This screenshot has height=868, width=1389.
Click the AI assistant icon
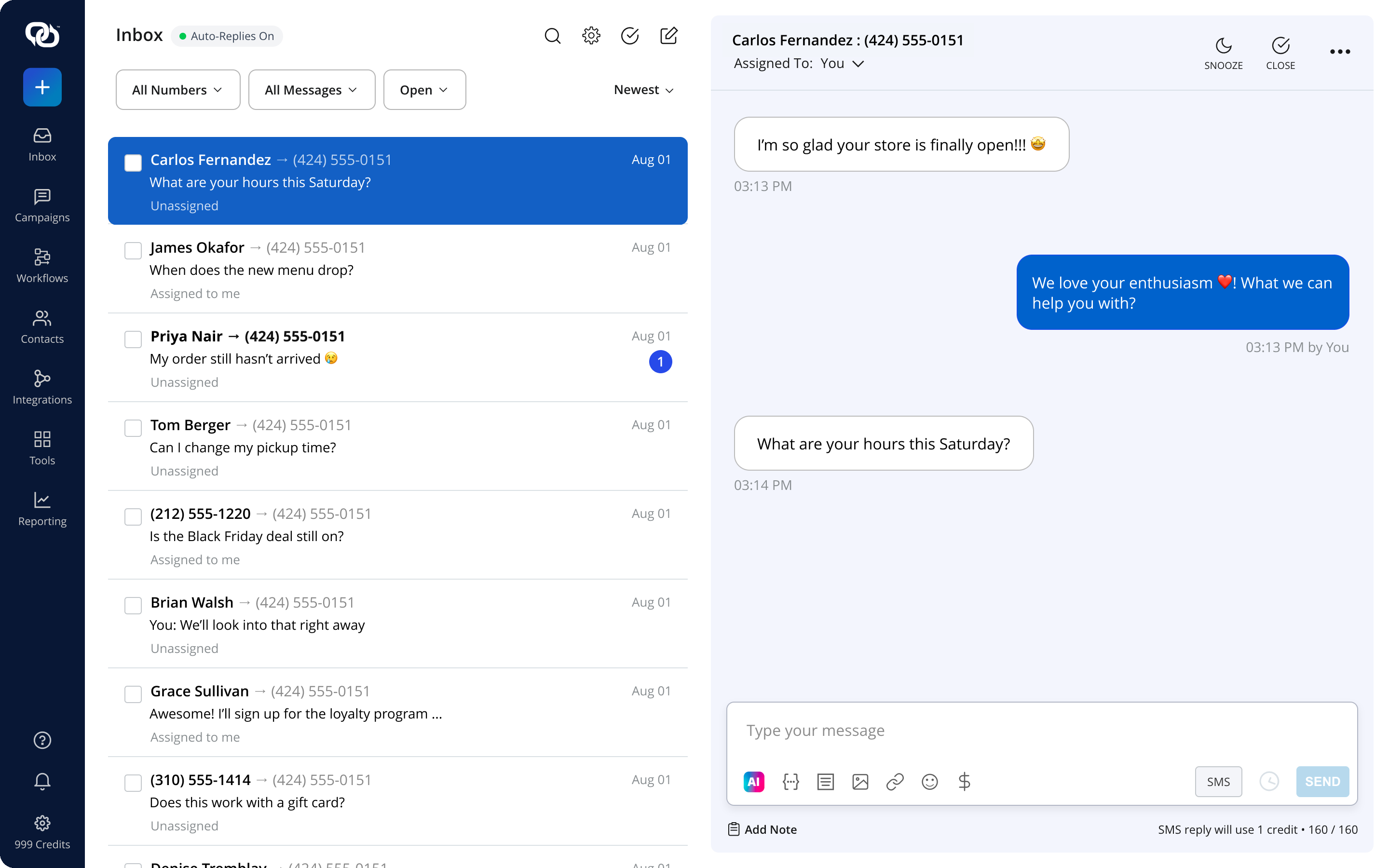point(754,781)
